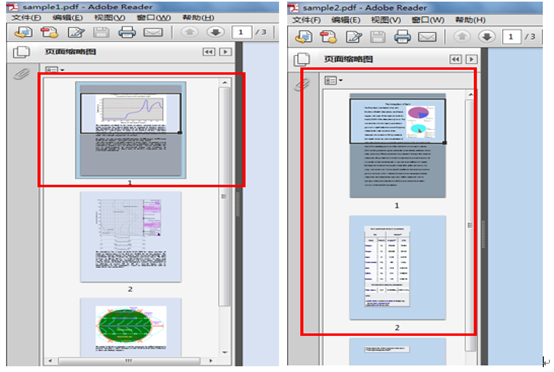This screenshot has height=372, width=554.
Task: Click the vertical scrollbar thumb in sample1.pdf thumbnails
Action: (x=224, y=196)
